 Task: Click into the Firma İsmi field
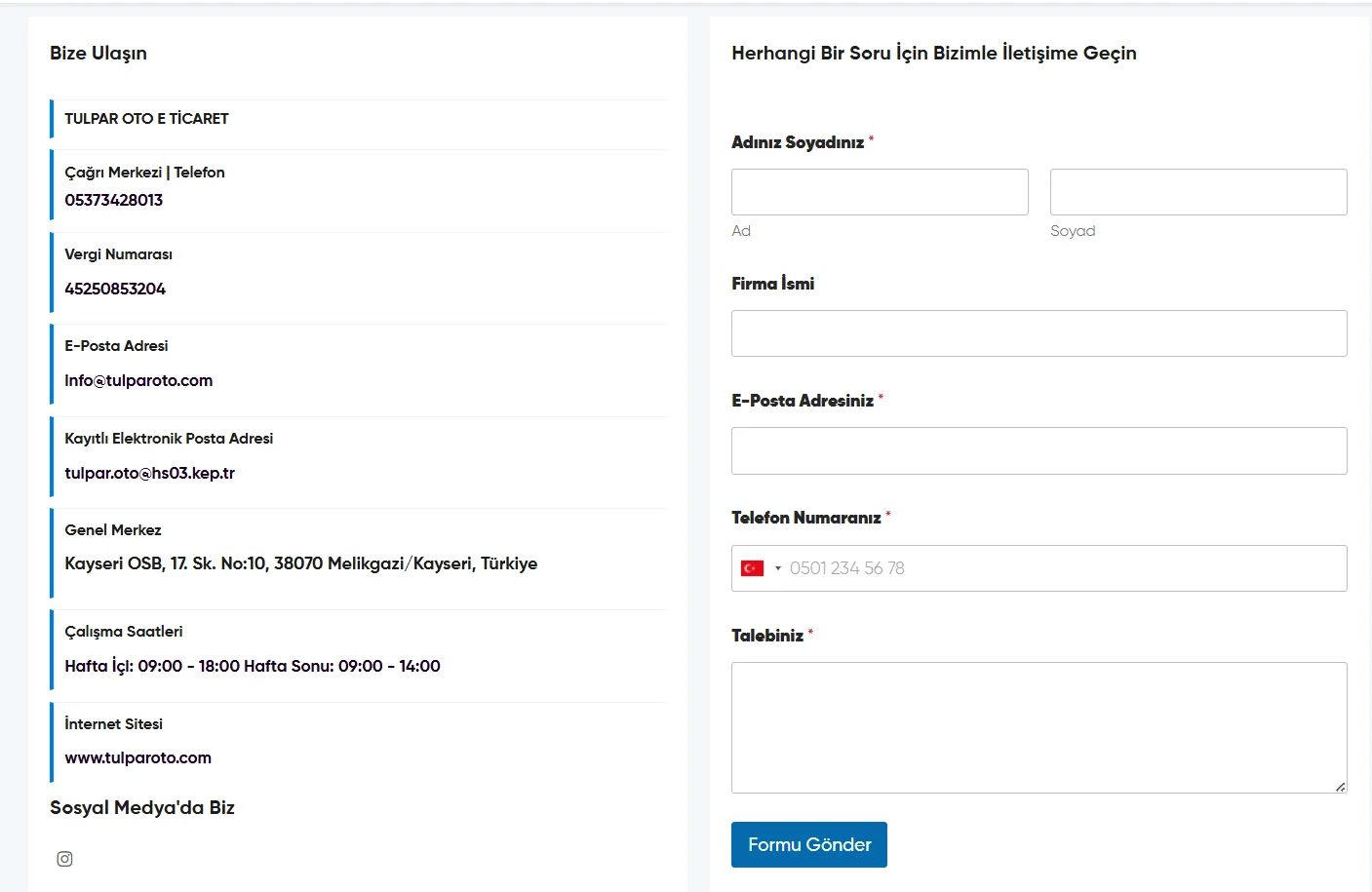[1039, 333]
